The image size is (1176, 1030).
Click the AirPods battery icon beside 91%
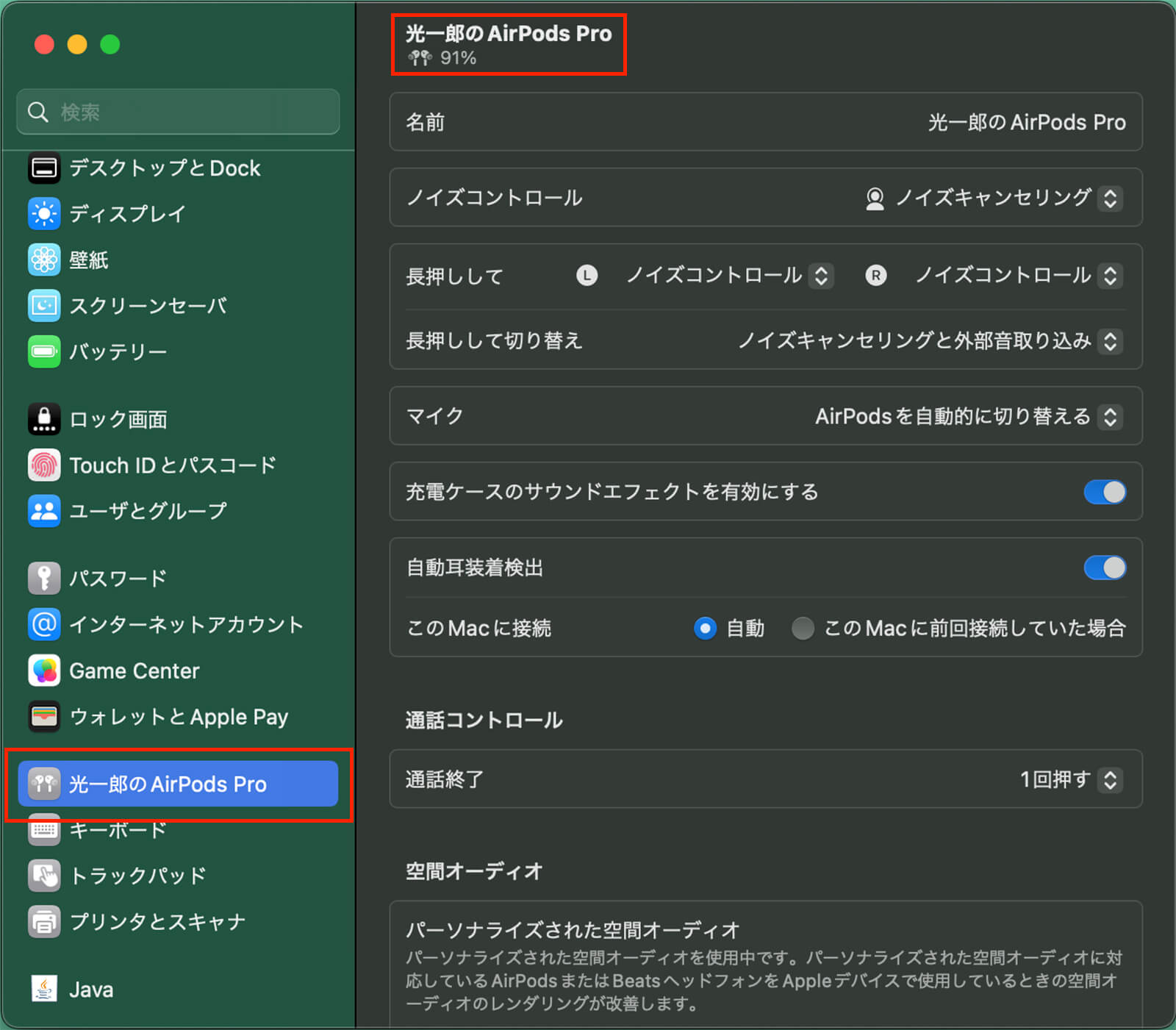pyautogui.click(x=420, y=58)
